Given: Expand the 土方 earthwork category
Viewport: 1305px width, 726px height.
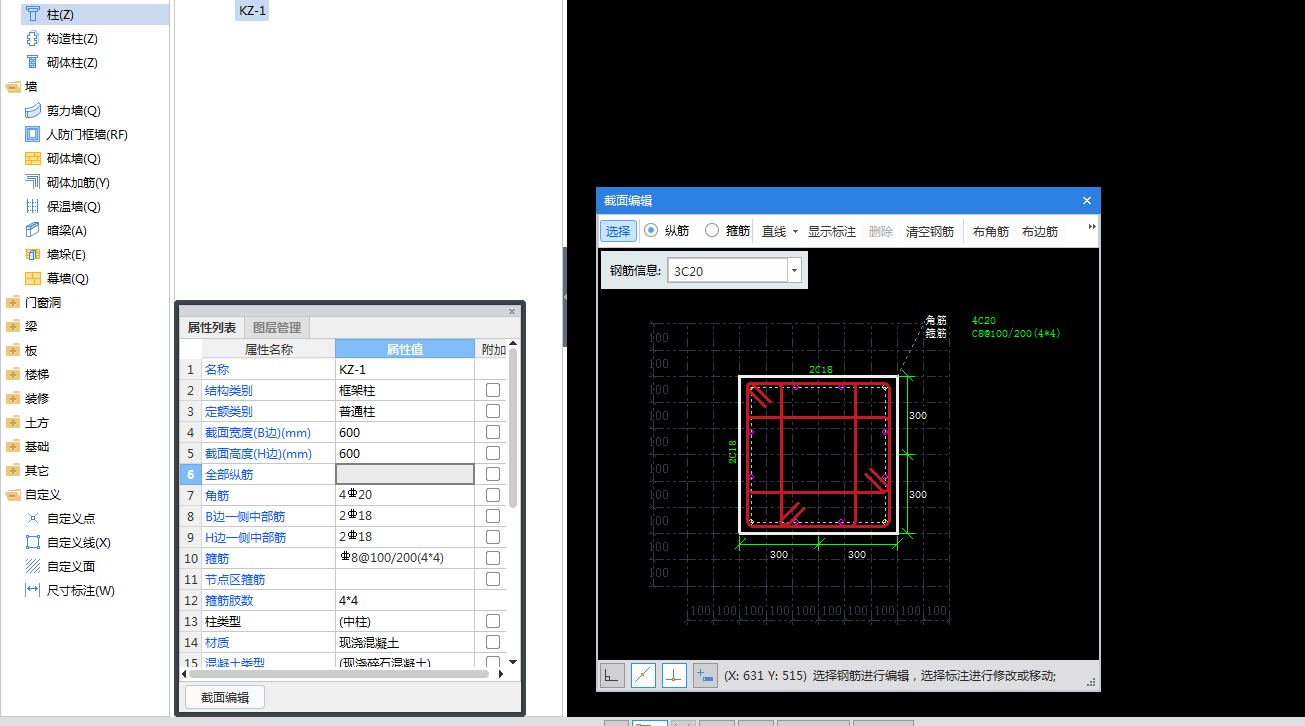Looking at the screenshot, I should click(13, 422).
